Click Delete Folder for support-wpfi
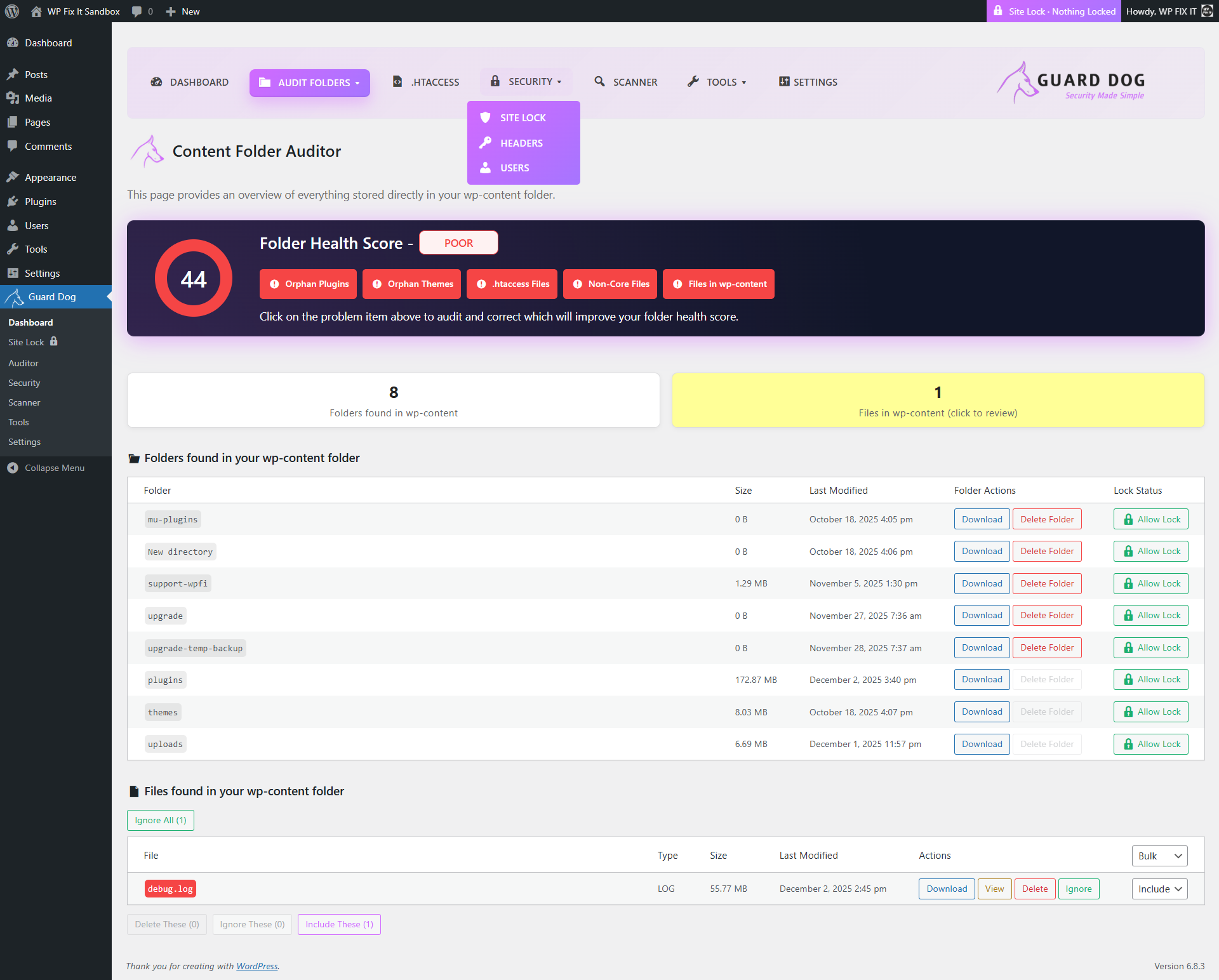The height and width of the screenshot is (980, 1219). (x=1046, y=583)
